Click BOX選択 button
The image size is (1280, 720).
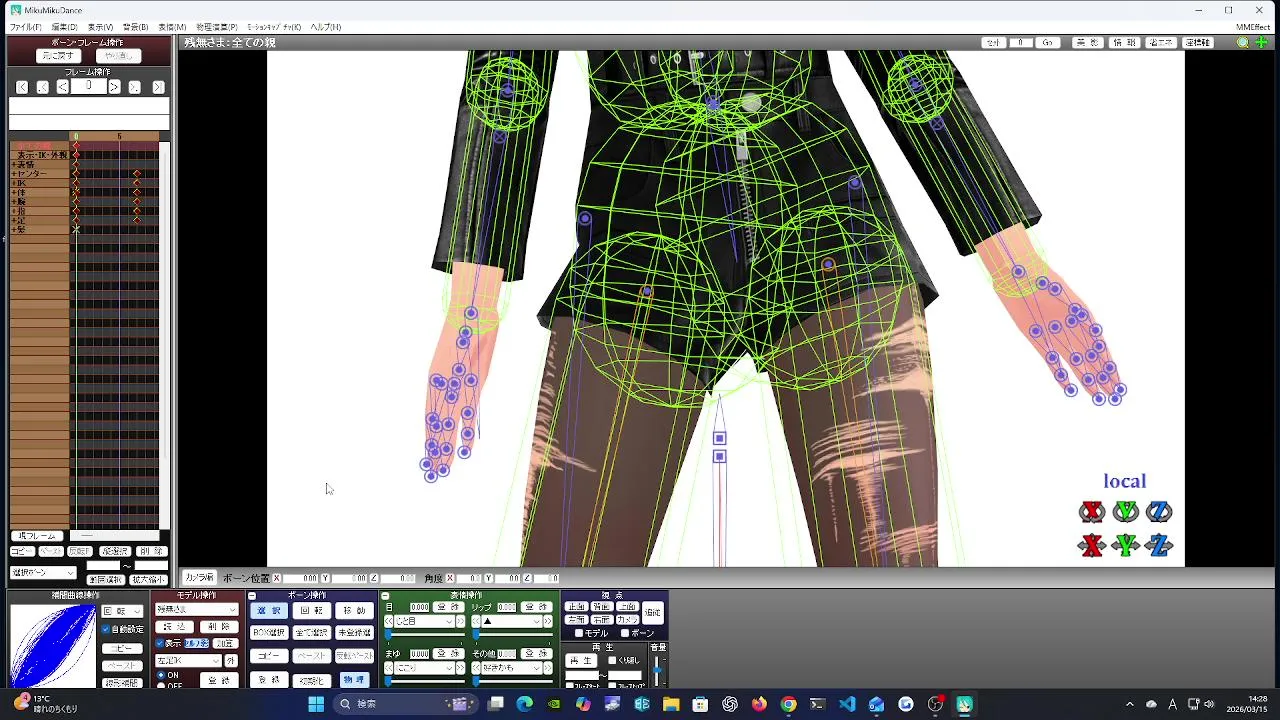(269, 633)
